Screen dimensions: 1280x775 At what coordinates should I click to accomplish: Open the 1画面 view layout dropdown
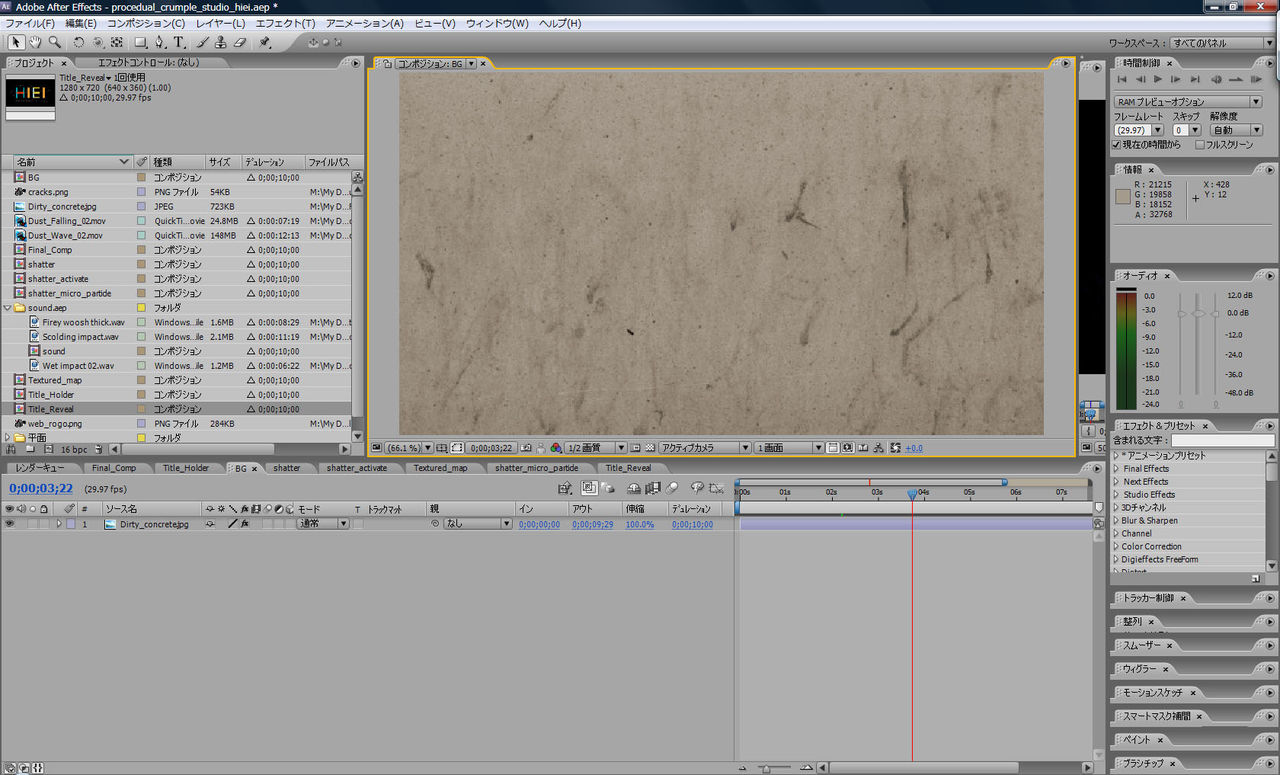(790, 448)
